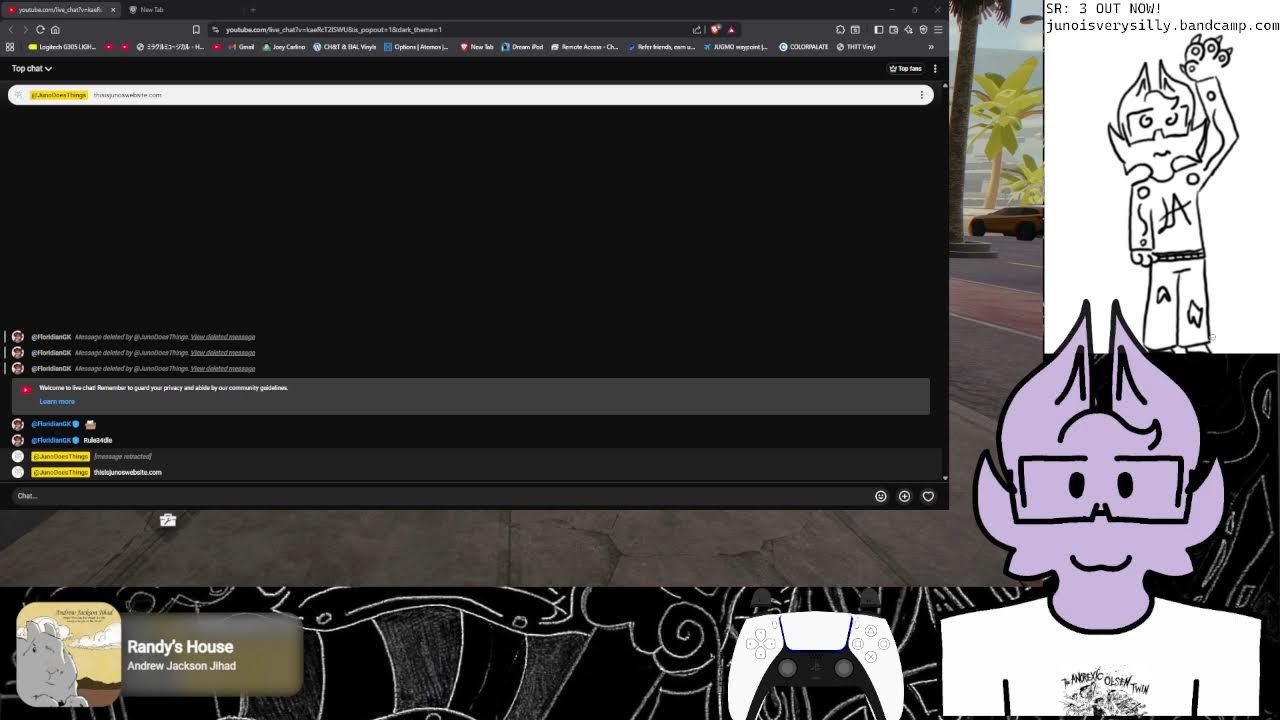Click the pinned @JunoDoesThings message banner
1280x720 pixels.
470,95
